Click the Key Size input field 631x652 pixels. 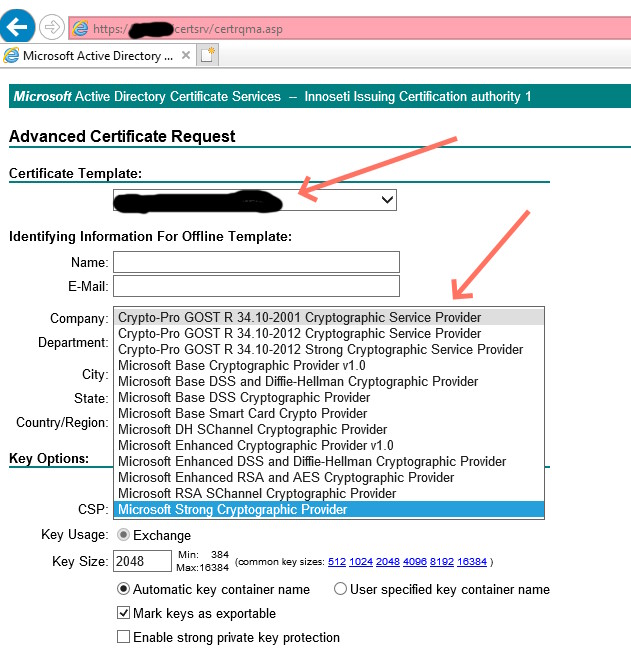point(143,561)
